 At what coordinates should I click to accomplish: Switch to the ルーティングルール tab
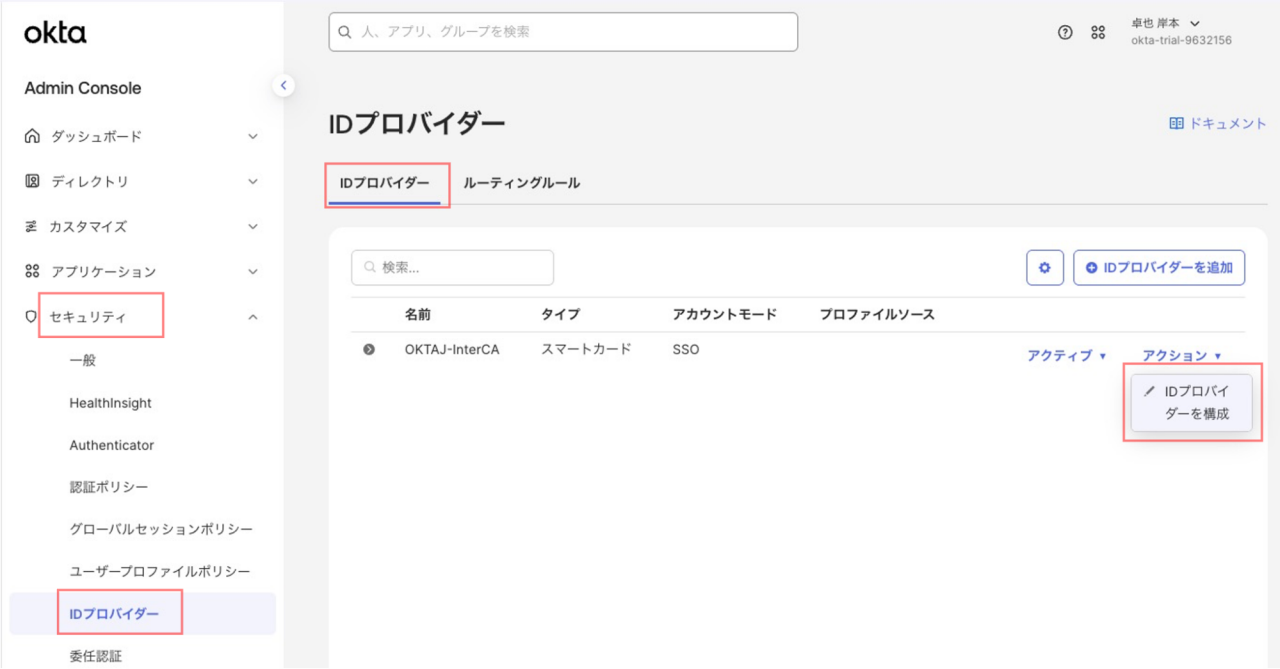click(521, 183)
